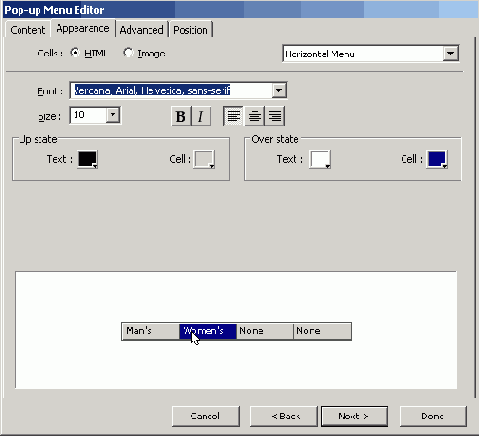Open the Horizontal Menu type dropdown
This screenshot has width=479, height=436.
point(450,54)
